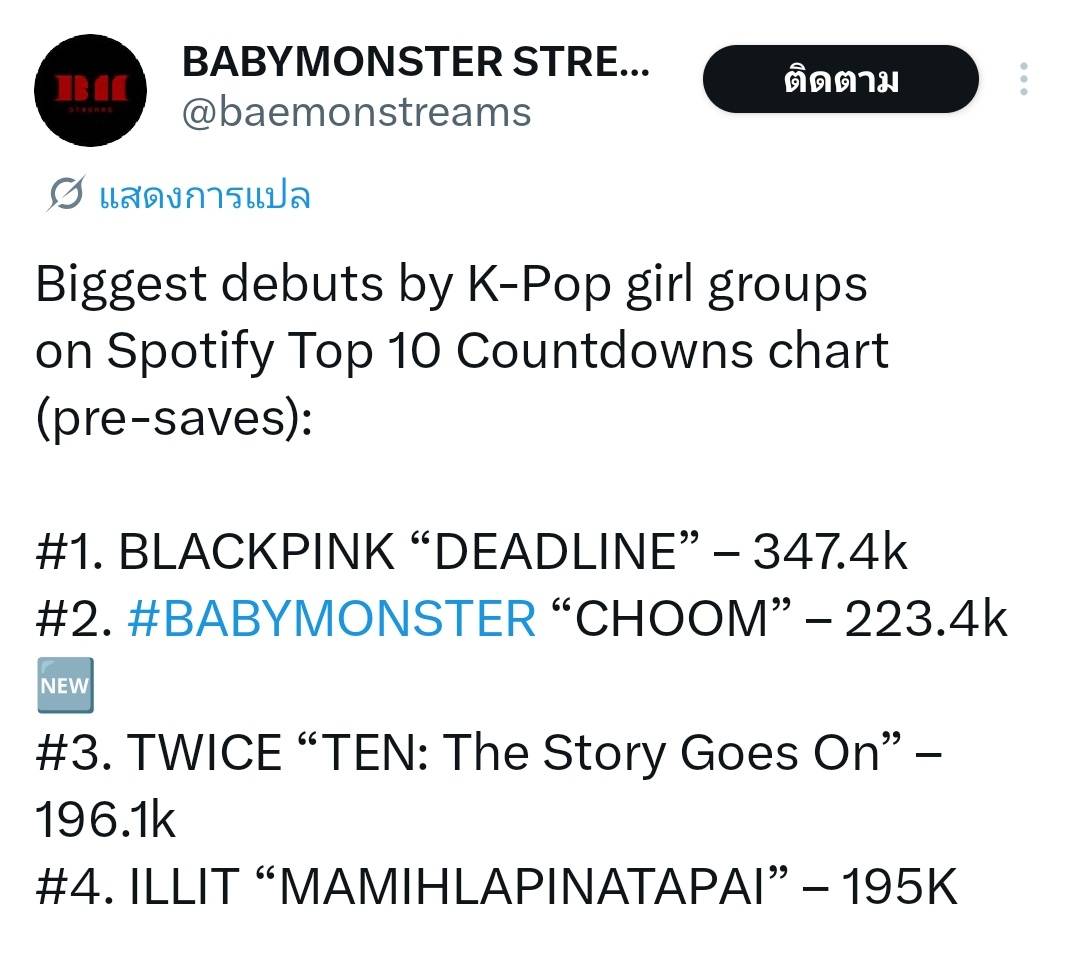Click the BABYMONSTER STRE... display name
This screenshot has height=969, width=1080.
[x=415, y=64]
